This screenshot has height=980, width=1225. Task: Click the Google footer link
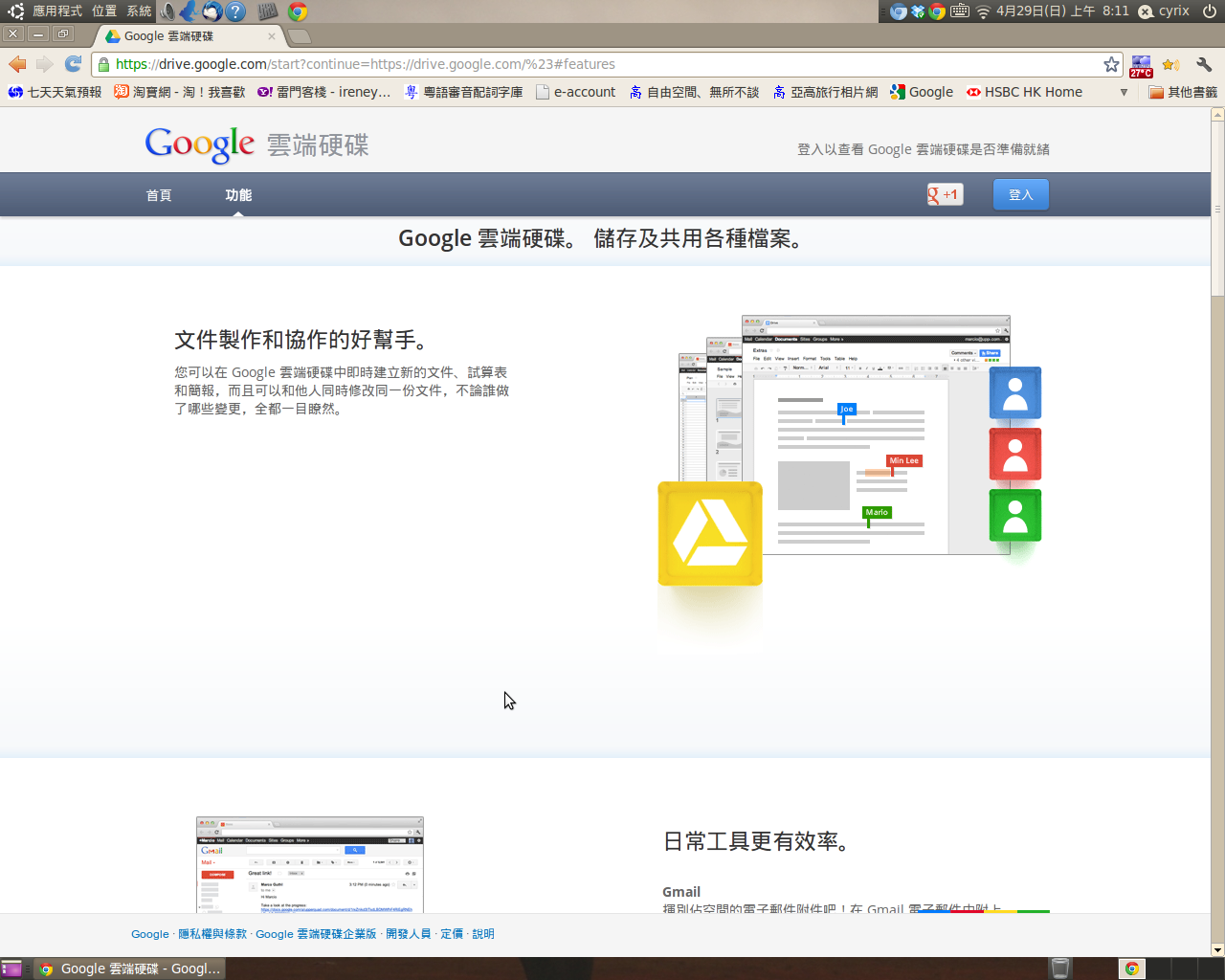click(x=150, y=934)
